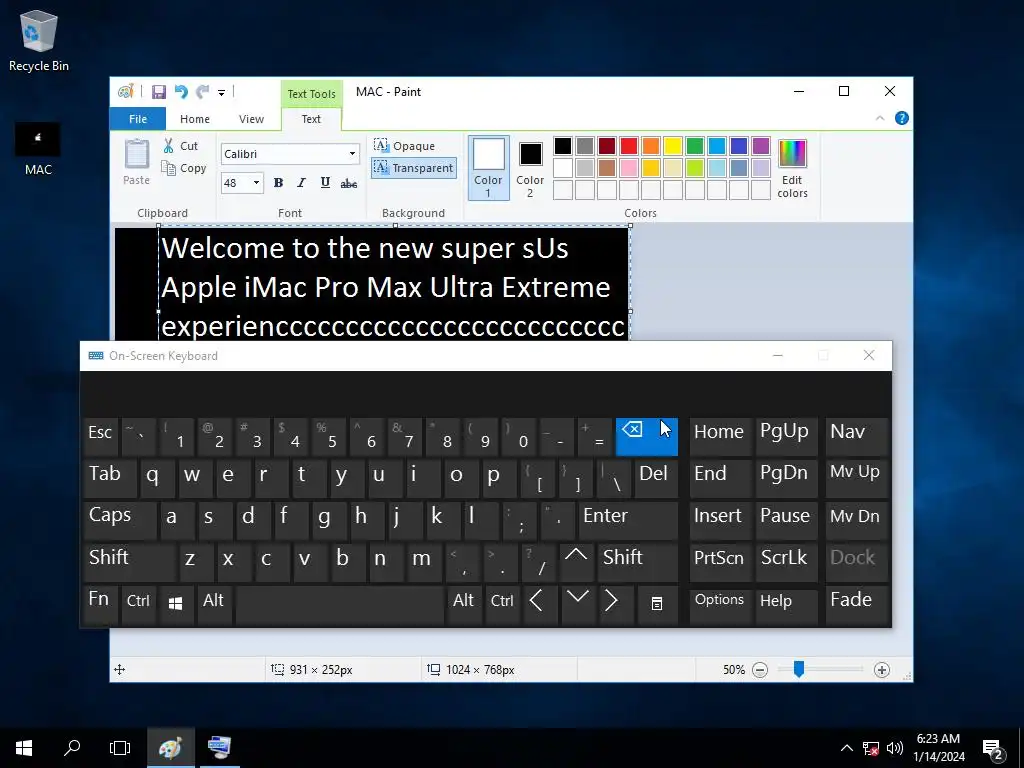Click the context menu key on keyboard
The height and width of the screenshot is (768, 1024).
(x=657, y=604)
